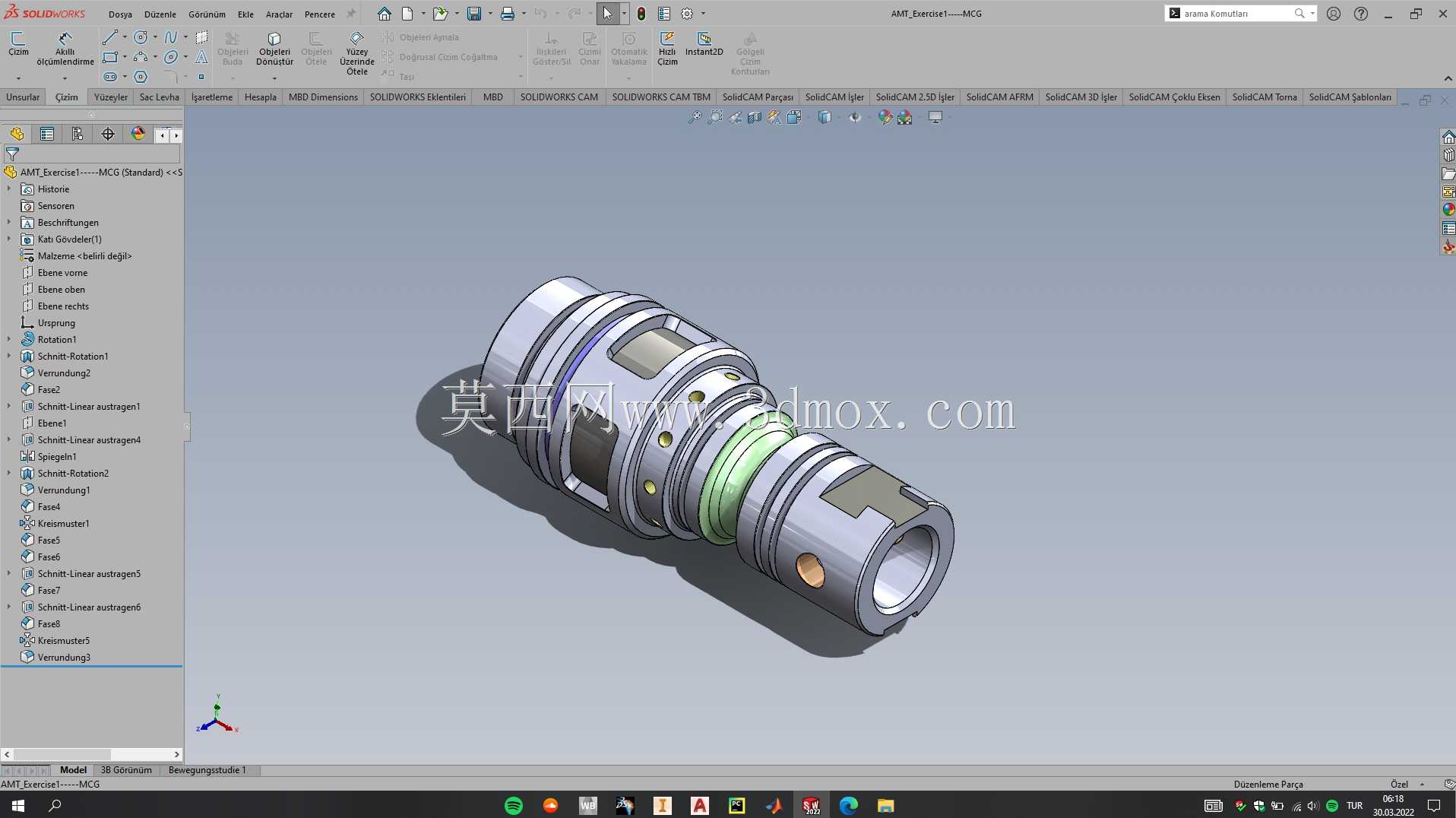The image size is (1456, 818).
Task: Switch to the Unsurlar ribbon tab
Action: (23, 97)
